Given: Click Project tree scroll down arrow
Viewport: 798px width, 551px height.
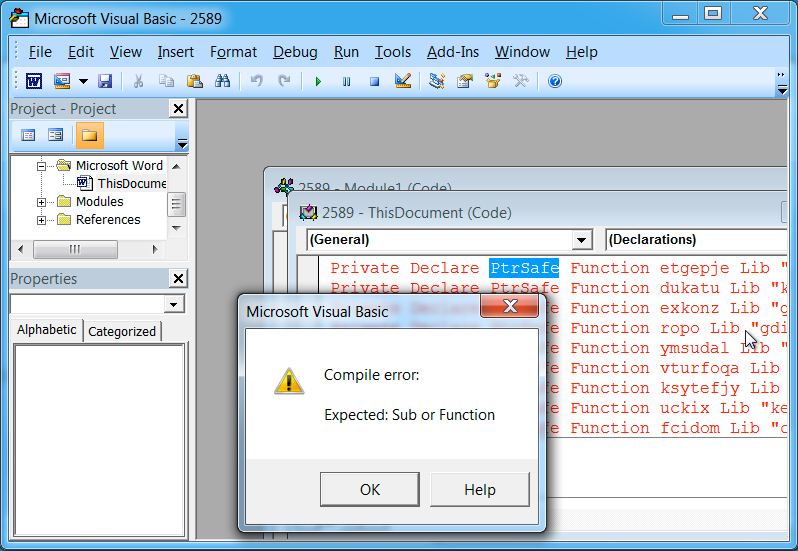Looking at the screenshot, I should pyautogui.click(x=177, y=228).
